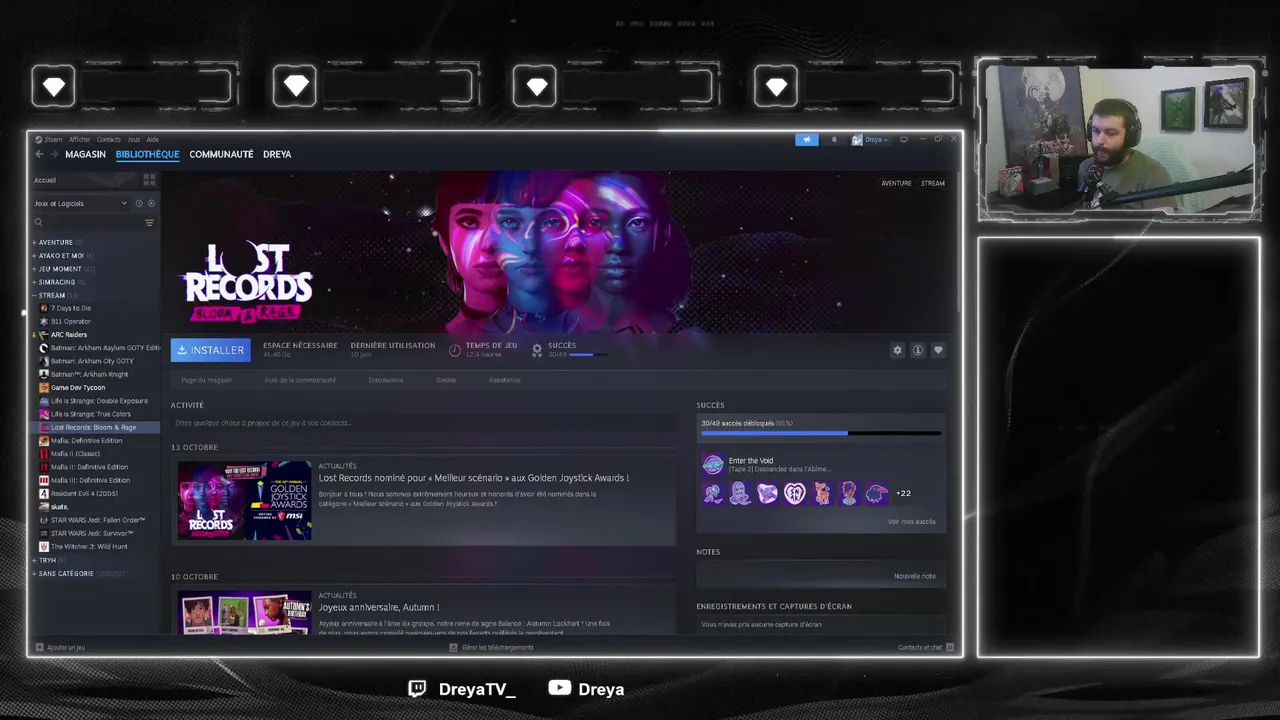Click the activity text field under ACTIVITÉ
This screenshot has height=720, width=1280.
coord(423,423)
